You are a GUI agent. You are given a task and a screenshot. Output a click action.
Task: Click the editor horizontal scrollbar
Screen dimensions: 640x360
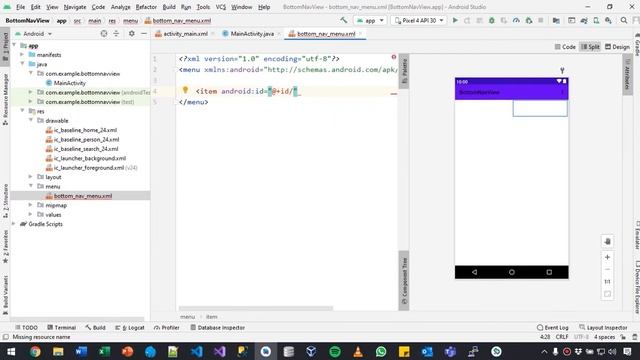pyautogui.click(x=256, y=309)
